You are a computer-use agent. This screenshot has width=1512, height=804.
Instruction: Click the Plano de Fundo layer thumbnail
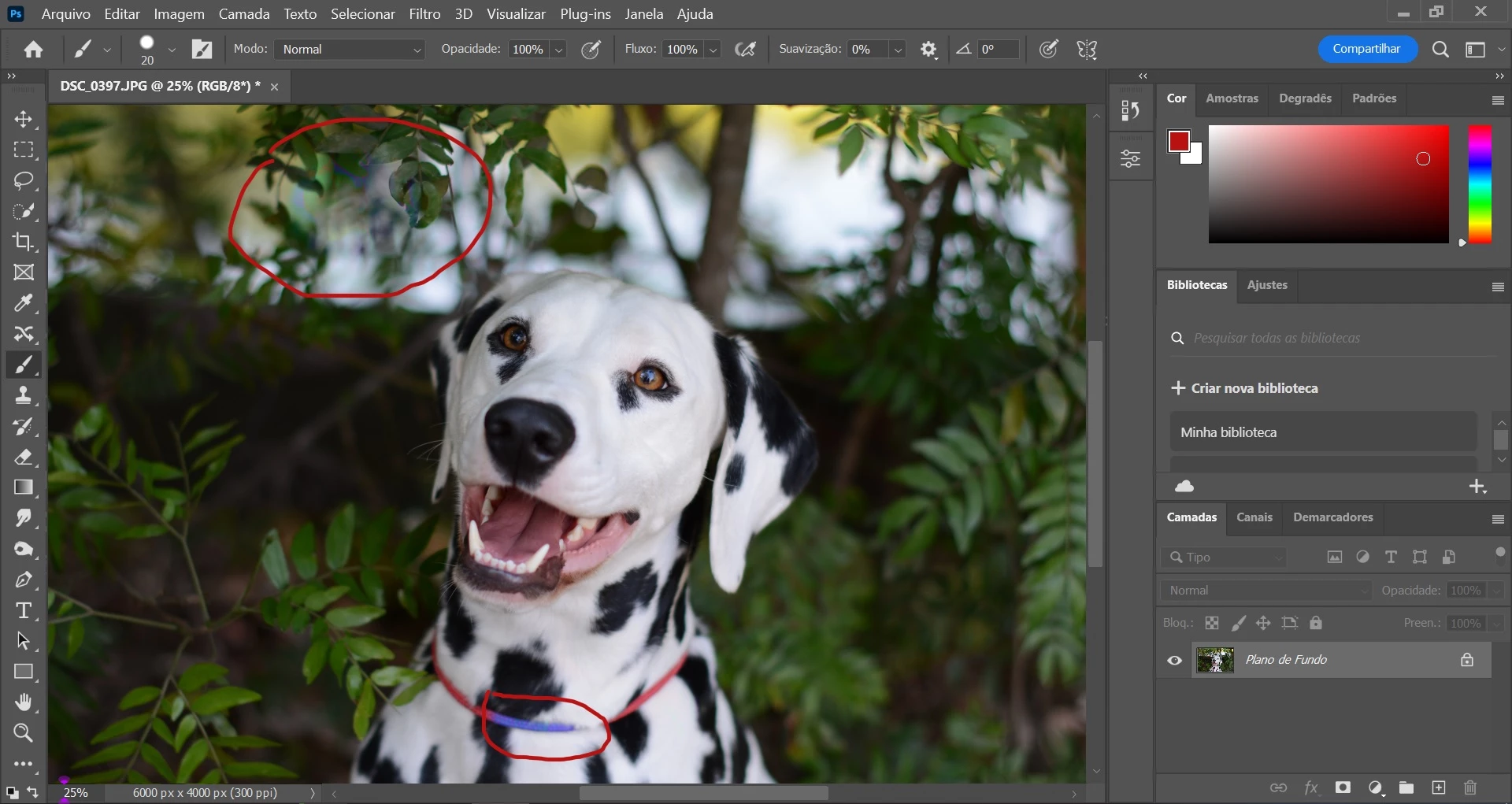1215,660
